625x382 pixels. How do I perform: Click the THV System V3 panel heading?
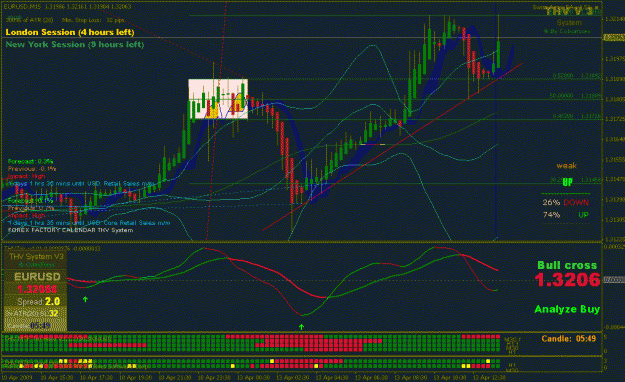pos(36,256)
